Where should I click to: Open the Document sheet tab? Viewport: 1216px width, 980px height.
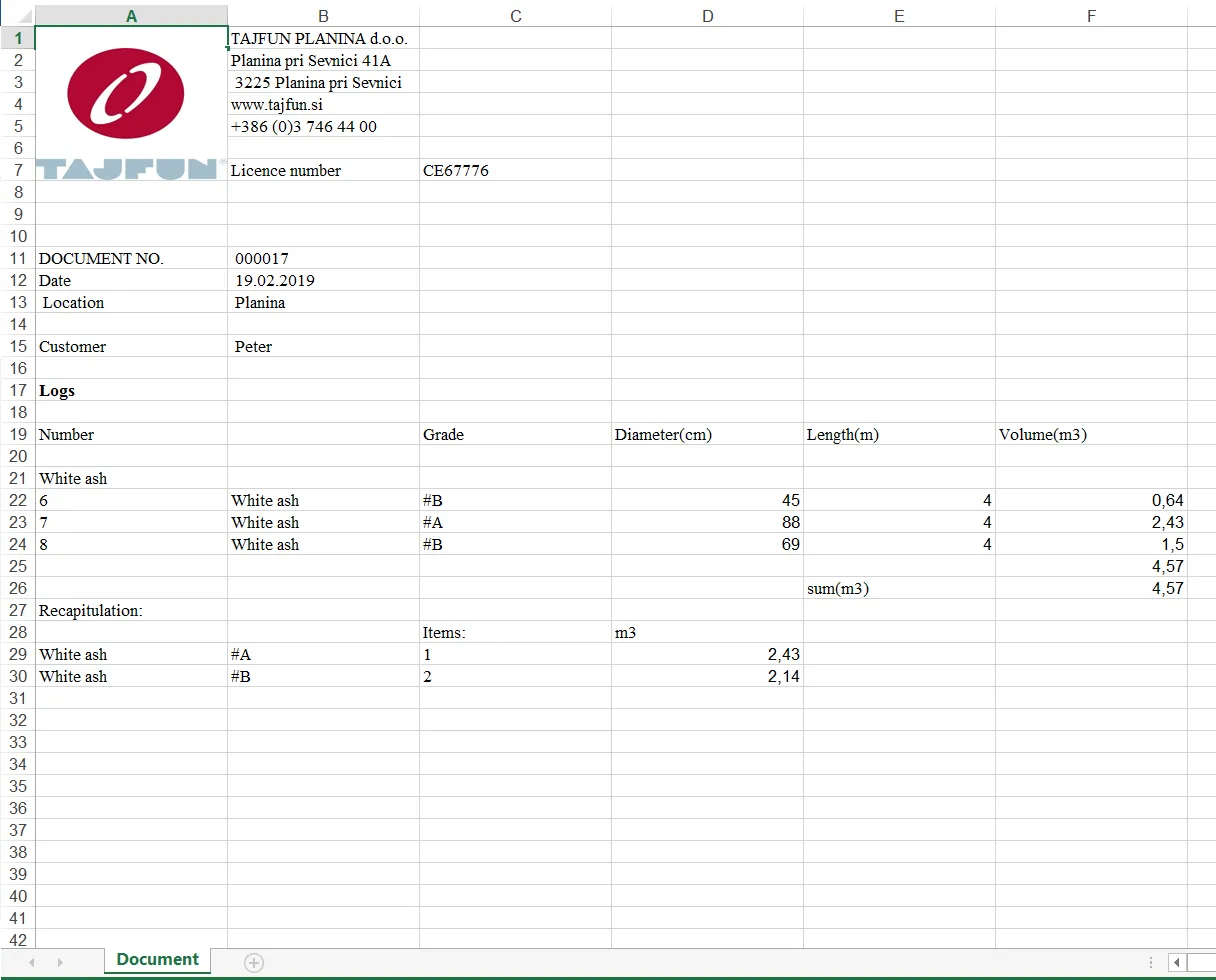tap(157, 960)
